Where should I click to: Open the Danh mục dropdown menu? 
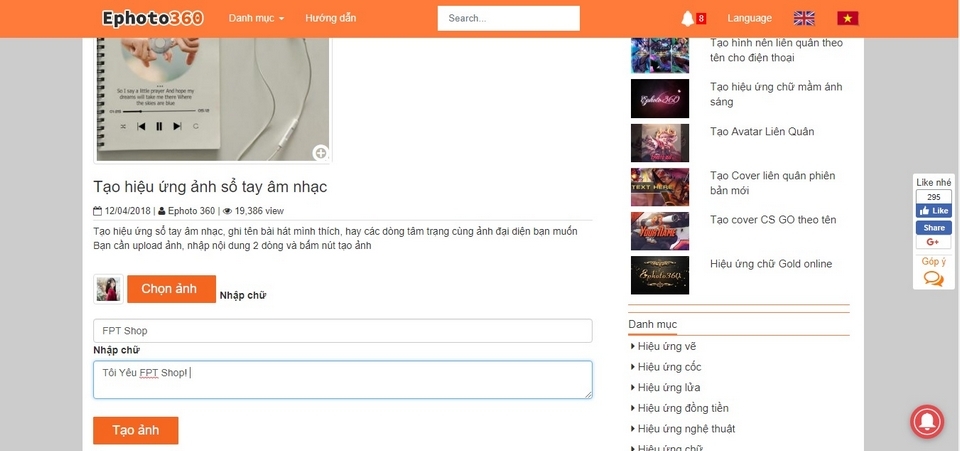pos(256,18)
